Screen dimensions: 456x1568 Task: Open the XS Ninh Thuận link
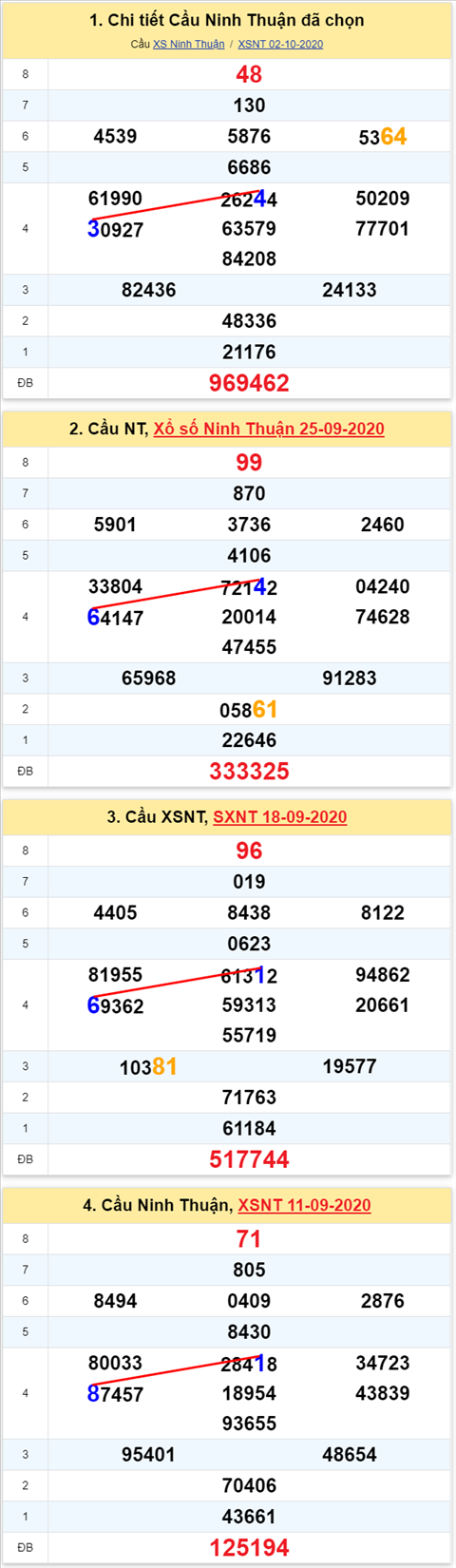pyautogui.click(x=189, y=45)
